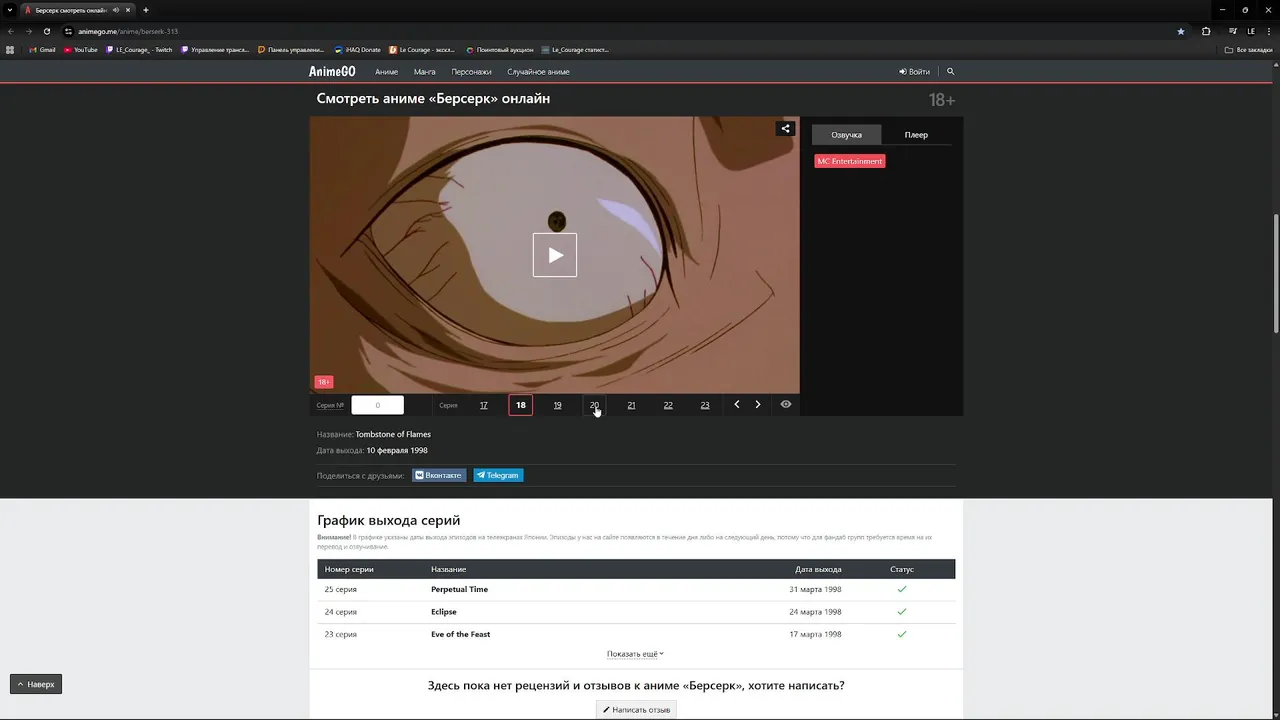Click the address bar URL
The width and height of the screenshot is (1280, 720).
[128, 31]
